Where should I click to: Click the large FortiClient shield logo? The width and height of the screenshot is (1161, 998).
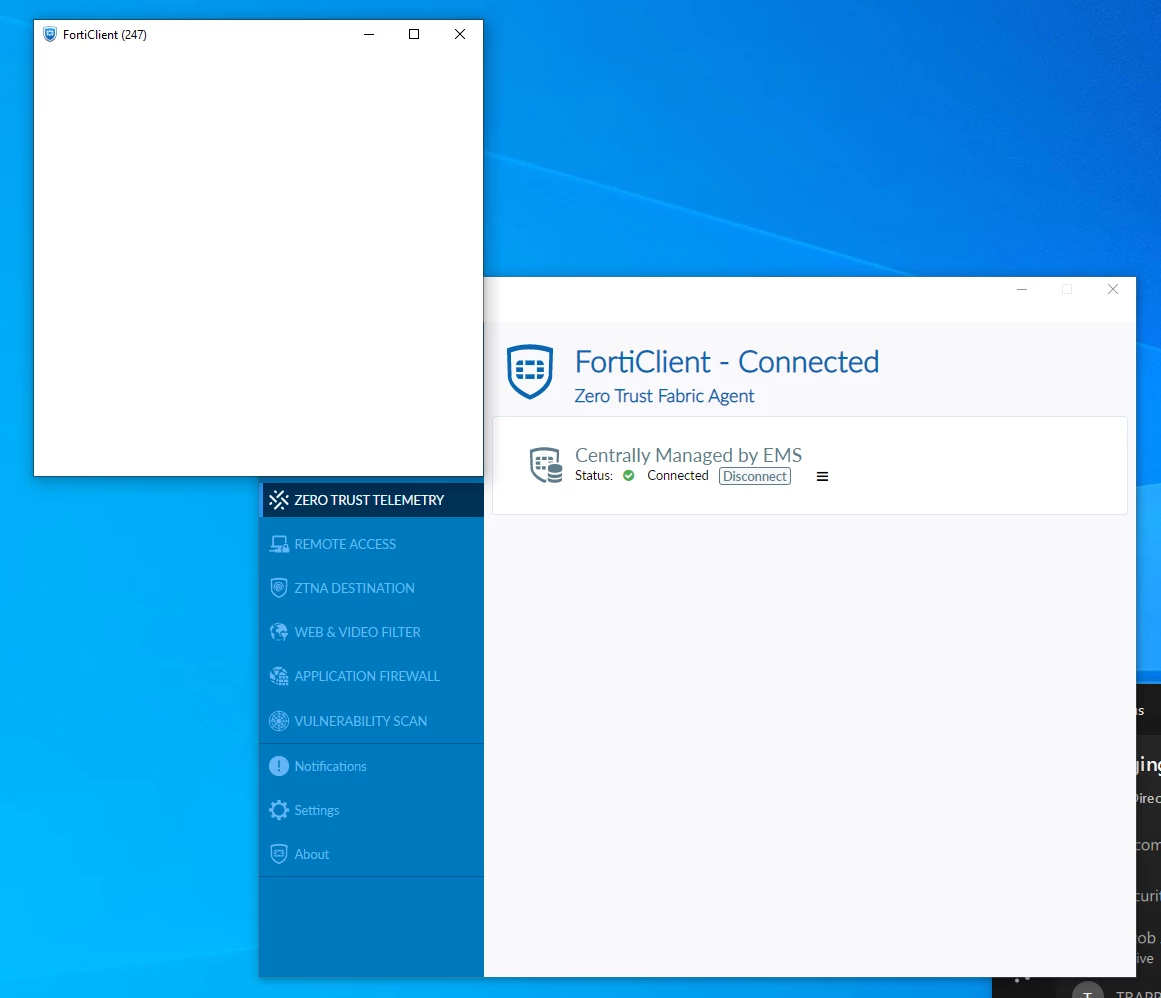tap(529, 372)
